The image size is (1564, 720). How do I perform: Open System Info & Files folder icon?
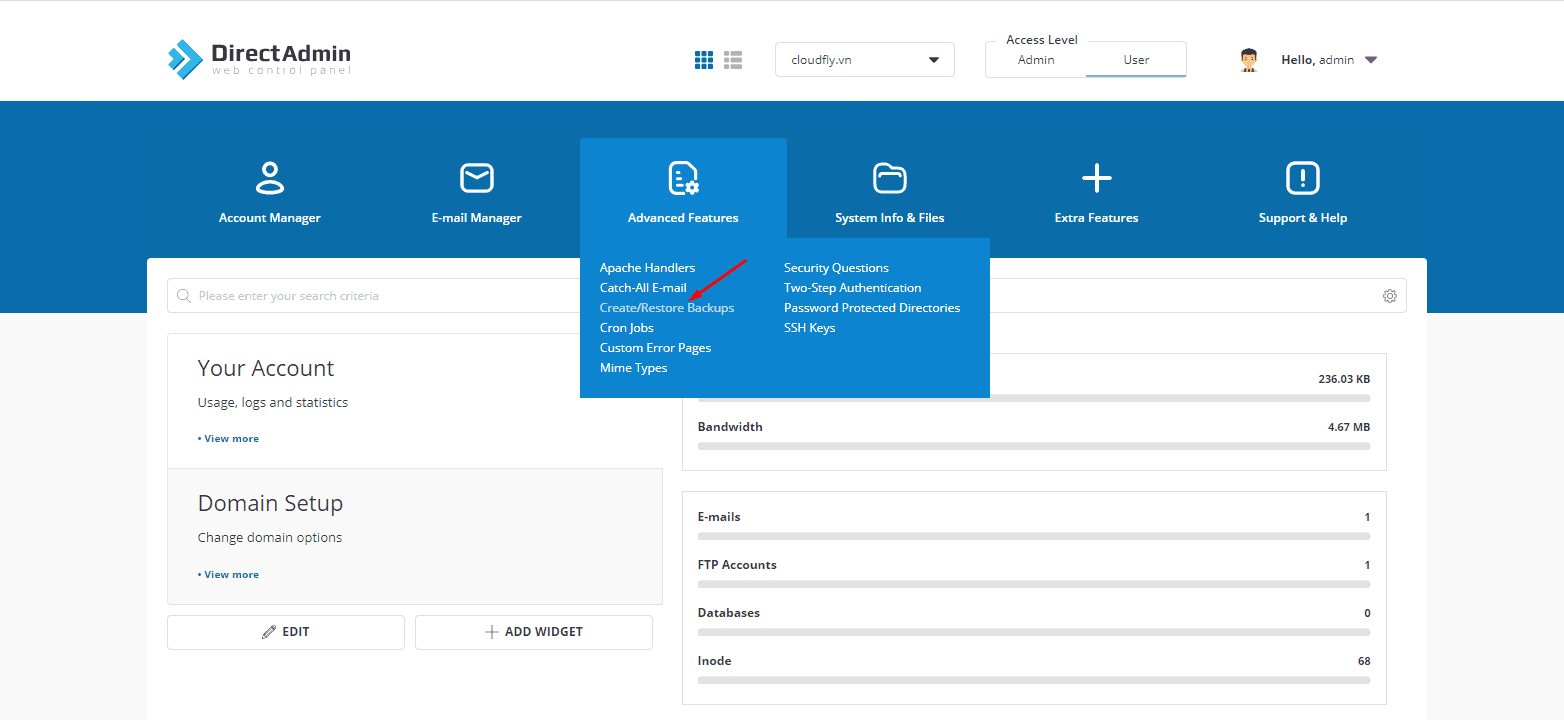click(890, 178)
